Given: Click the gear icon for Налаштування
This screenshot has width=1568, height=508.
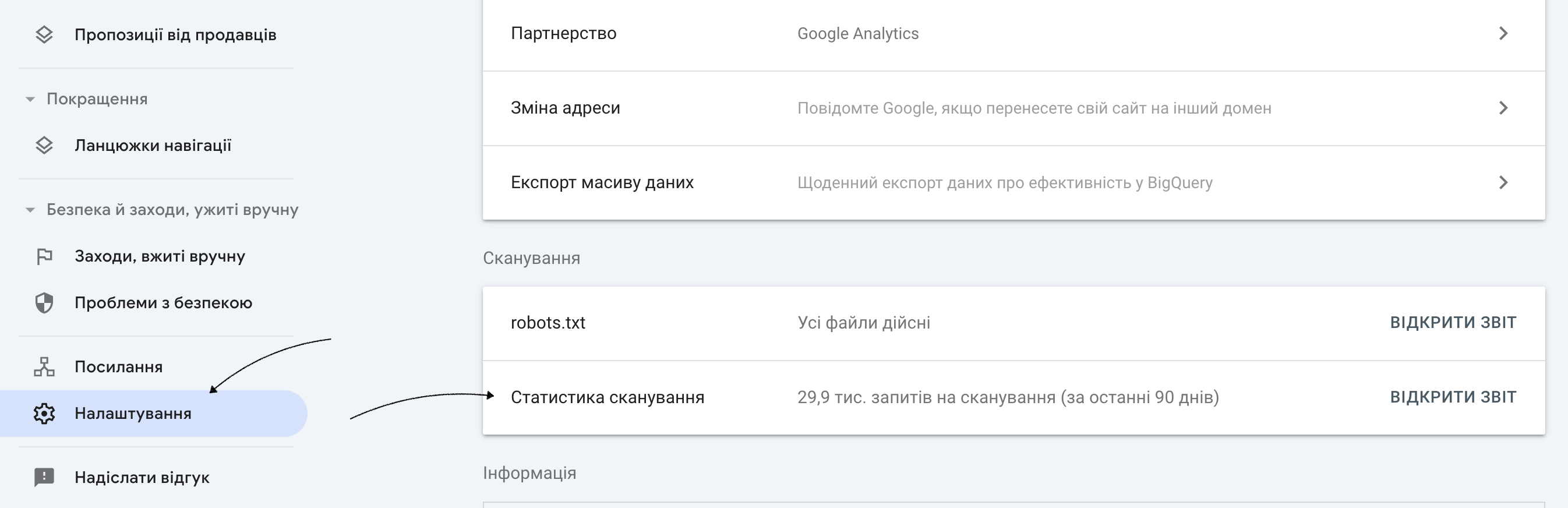Looking at the screenshot, I should point(44,414).
